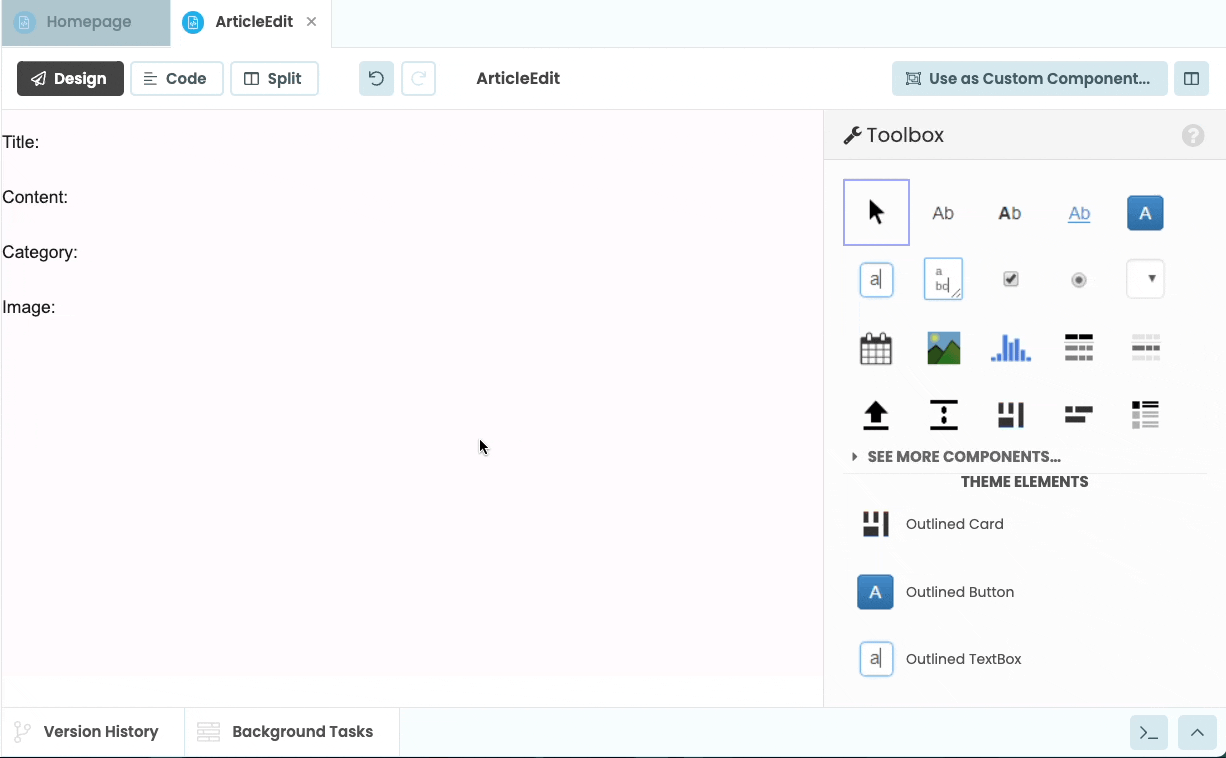Select the DropDown component in Toolbox
Image resolution: width=1226 pixels, height=758 pixels.
click(x=1145, y=280)
